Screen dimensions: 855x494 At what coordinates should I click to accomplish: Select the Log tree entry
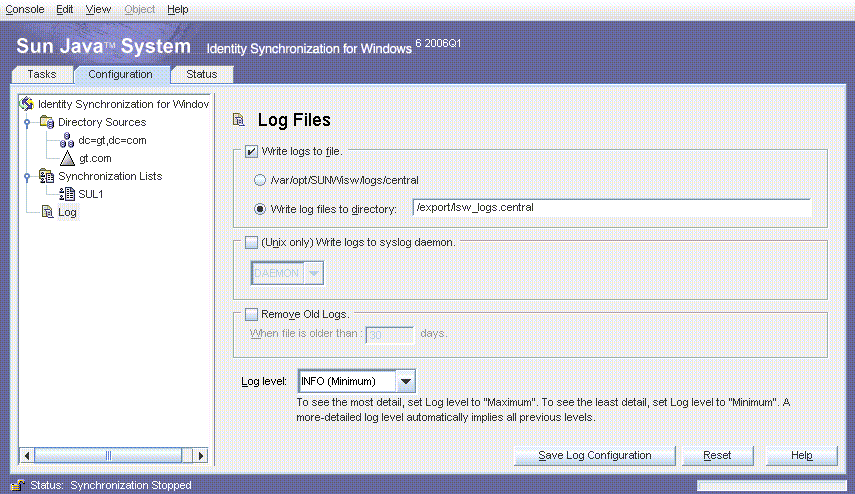(x=67, y=212)
